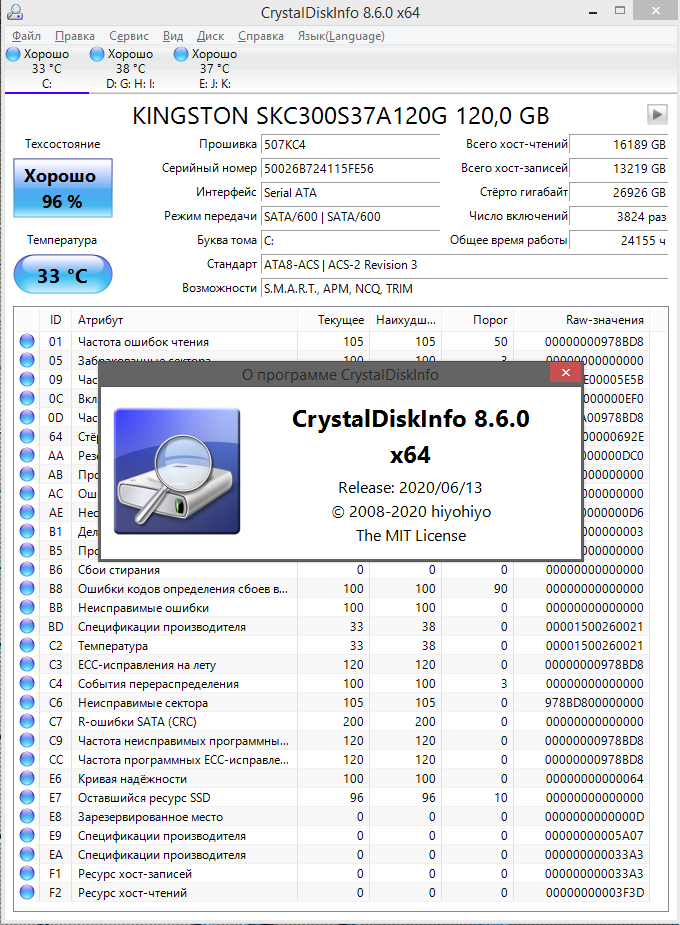Click status icon for attribute E7

click(27, 797)
